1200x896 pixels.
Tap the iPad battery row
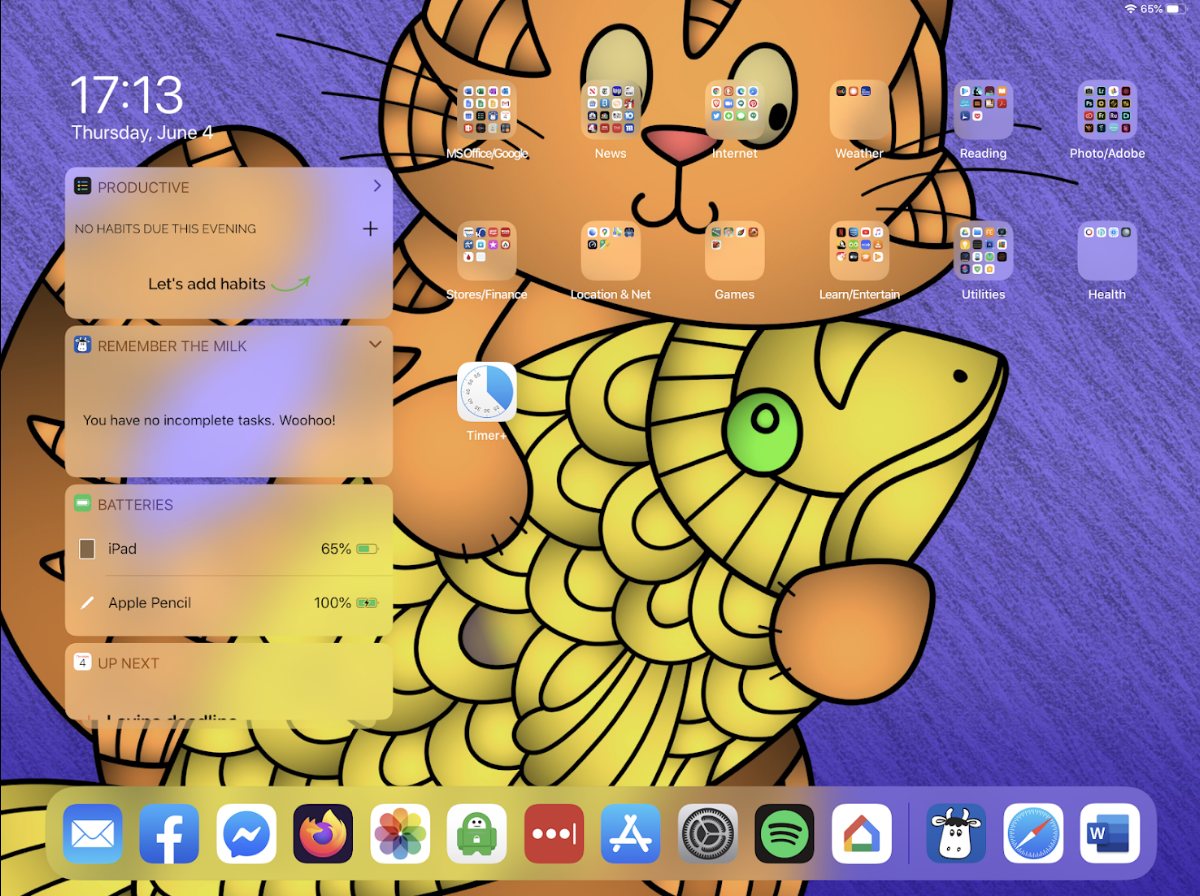point(229,549)
